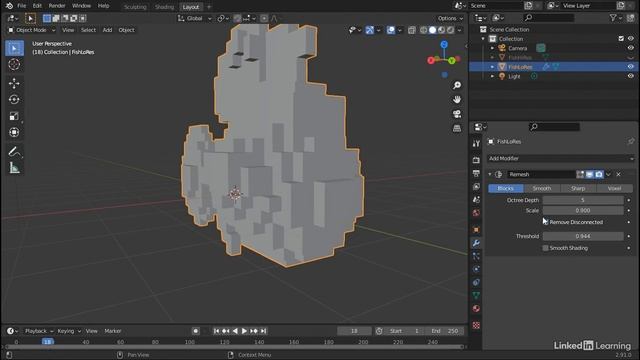This screenshot has height=360, width=640.
Task: Pick the Scale tool
Action: (x=14, y=116)
